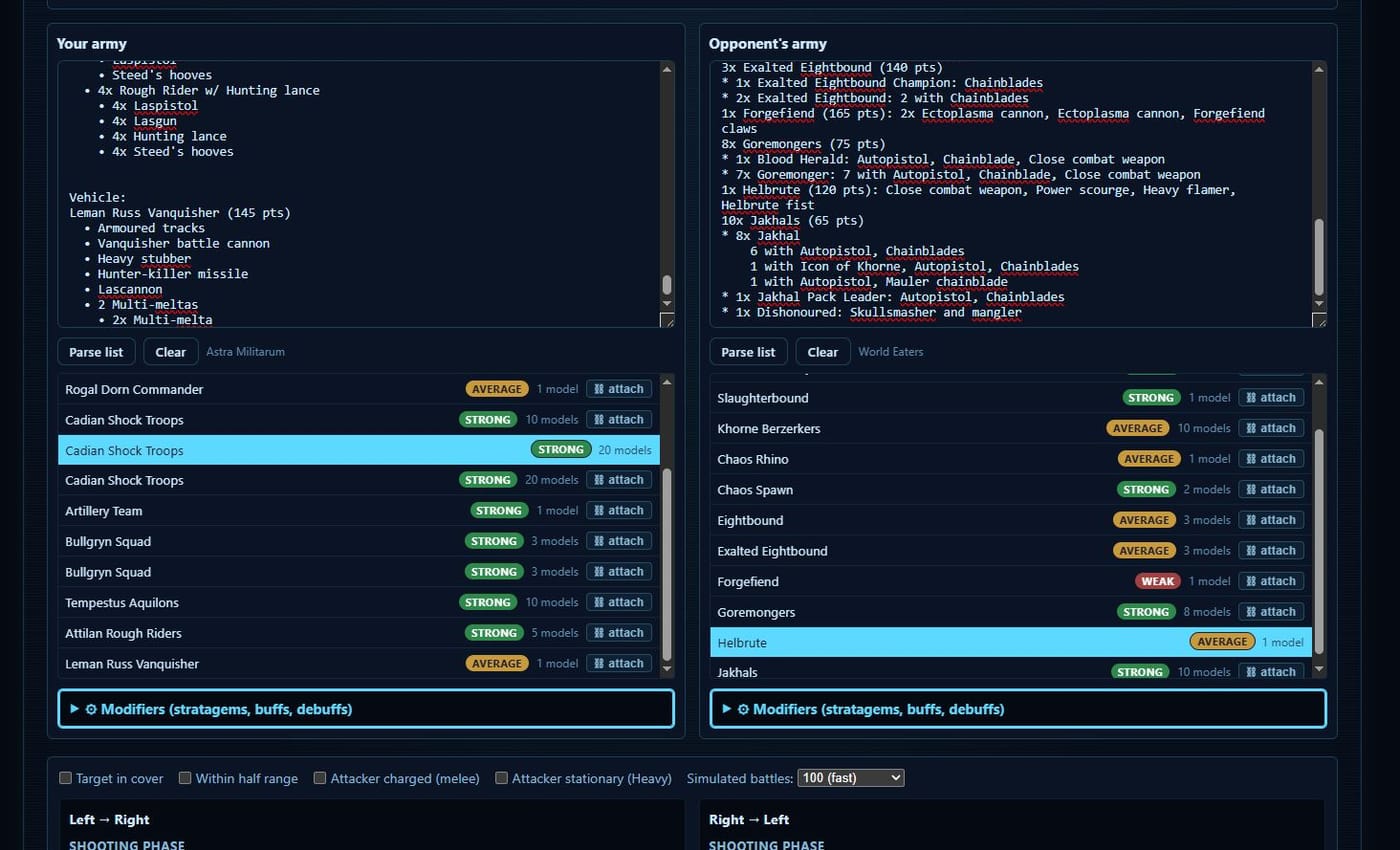Attach the 10-model Cadian Shock Troops
The height and width of the screenshot is (850, 1400).
pyautogui.click(x=619, y=419)
